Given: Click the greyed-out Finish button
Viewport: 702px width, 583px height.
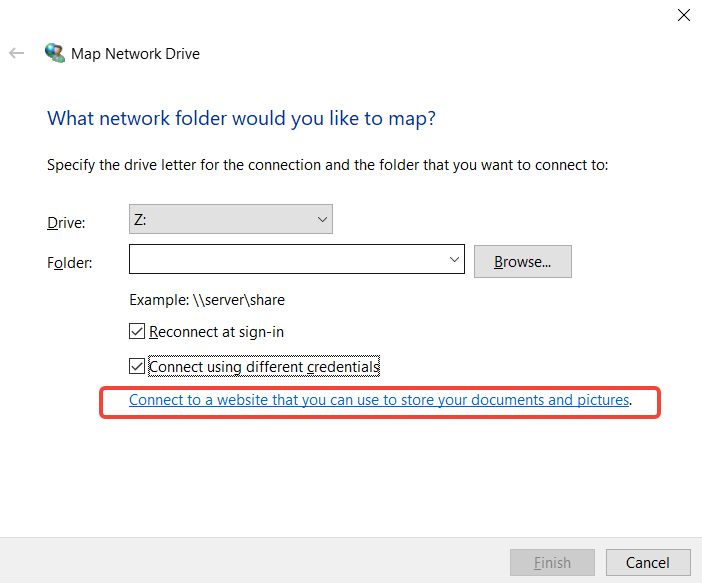Looking at the screenshot, I should pyautogui.click(x=552, y=562).
